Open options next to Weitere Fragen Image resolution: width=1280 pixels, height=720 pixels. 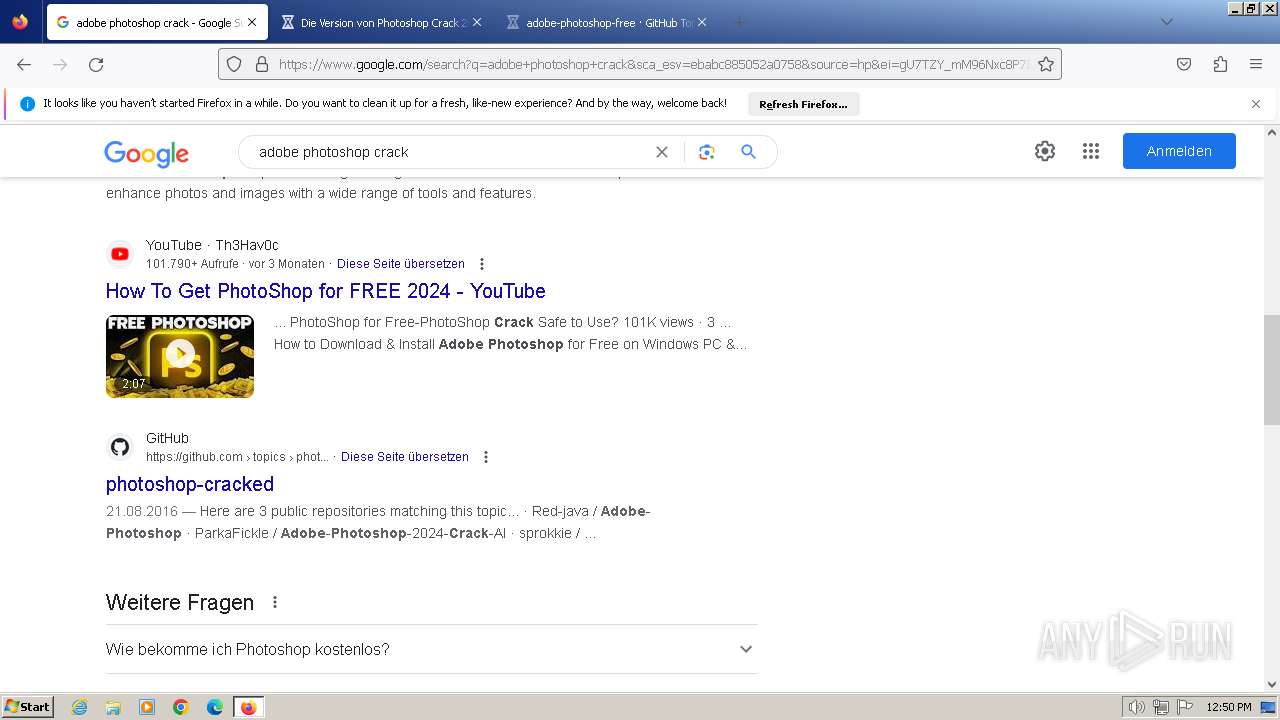(x=275, y=602)
